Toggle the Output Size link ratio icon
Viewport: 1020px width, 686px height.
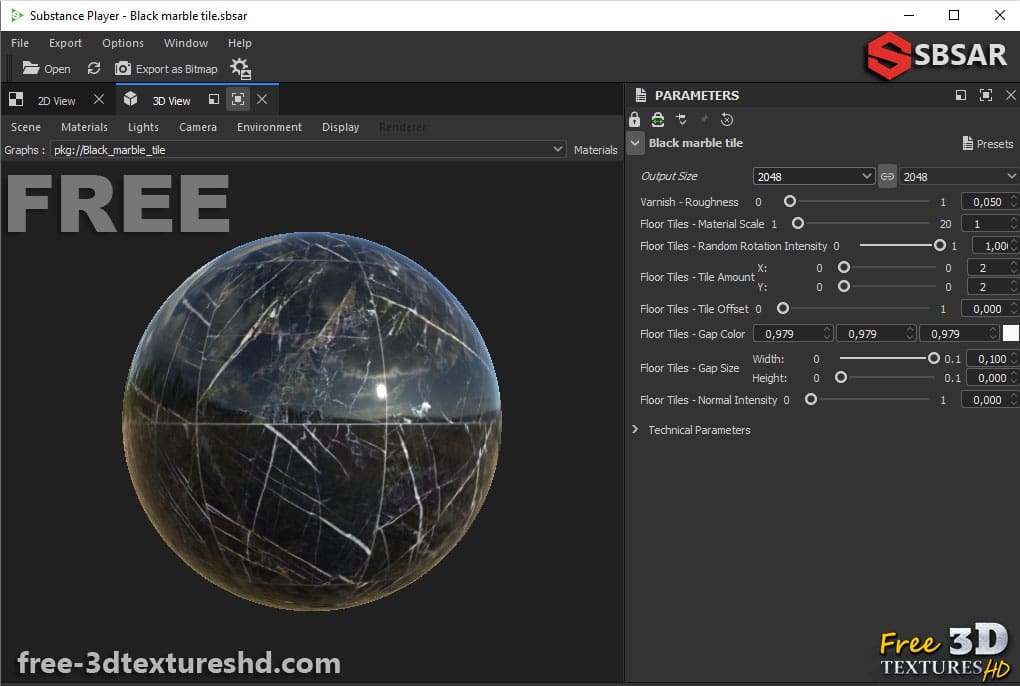click(x=887, y=176)
